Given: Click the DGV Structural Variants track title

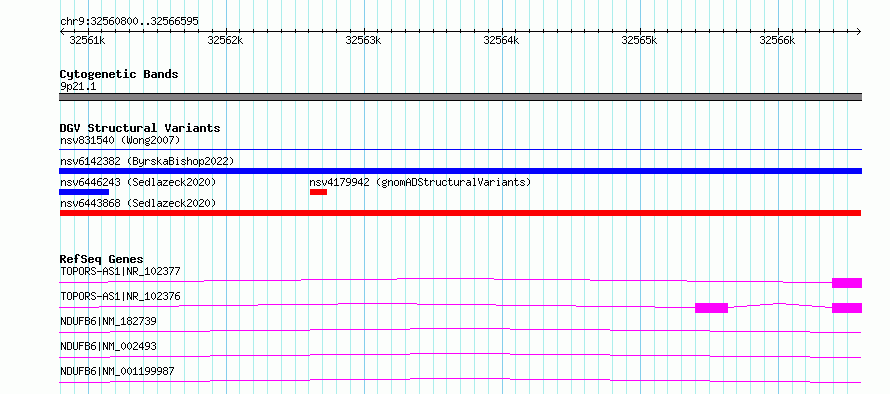Looking at the screenshot, I should (140, 128).
